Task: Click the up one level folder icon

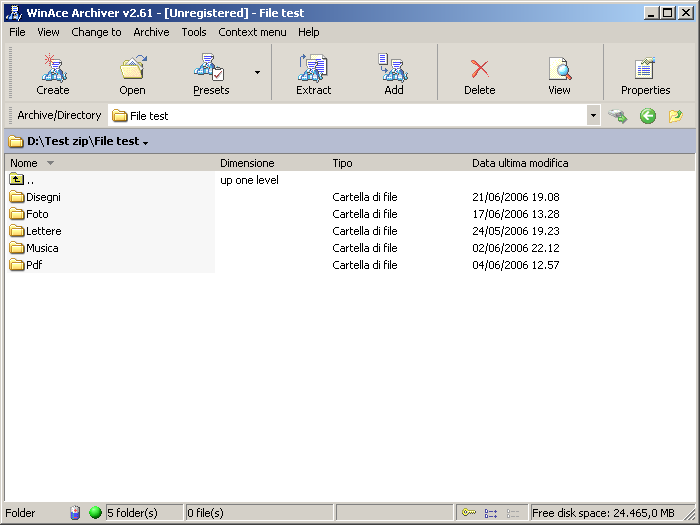Action: click(17, 180)
